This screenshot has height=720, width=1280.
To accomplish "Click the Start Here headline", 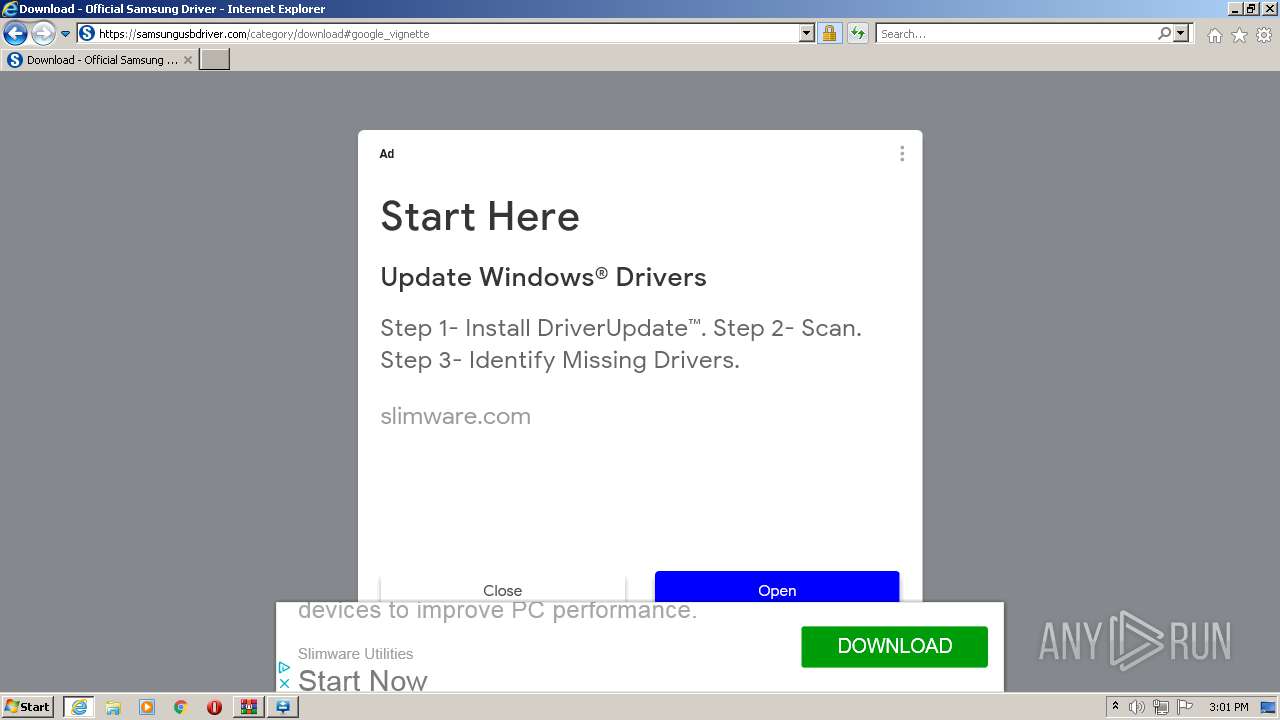I will (480, 216).
